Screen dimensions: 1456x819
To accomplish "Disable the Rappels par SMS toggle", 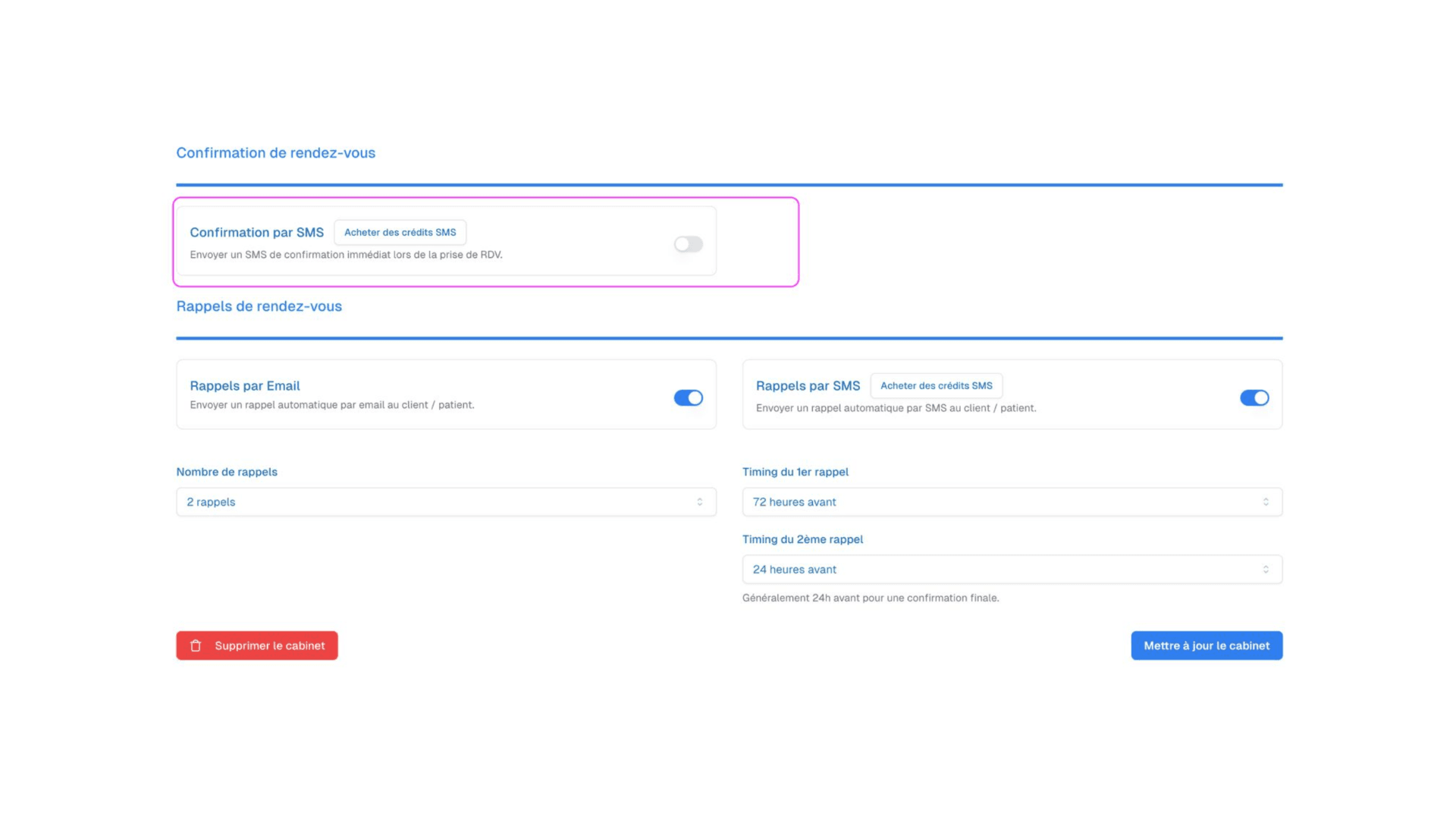I will 1254,397.
